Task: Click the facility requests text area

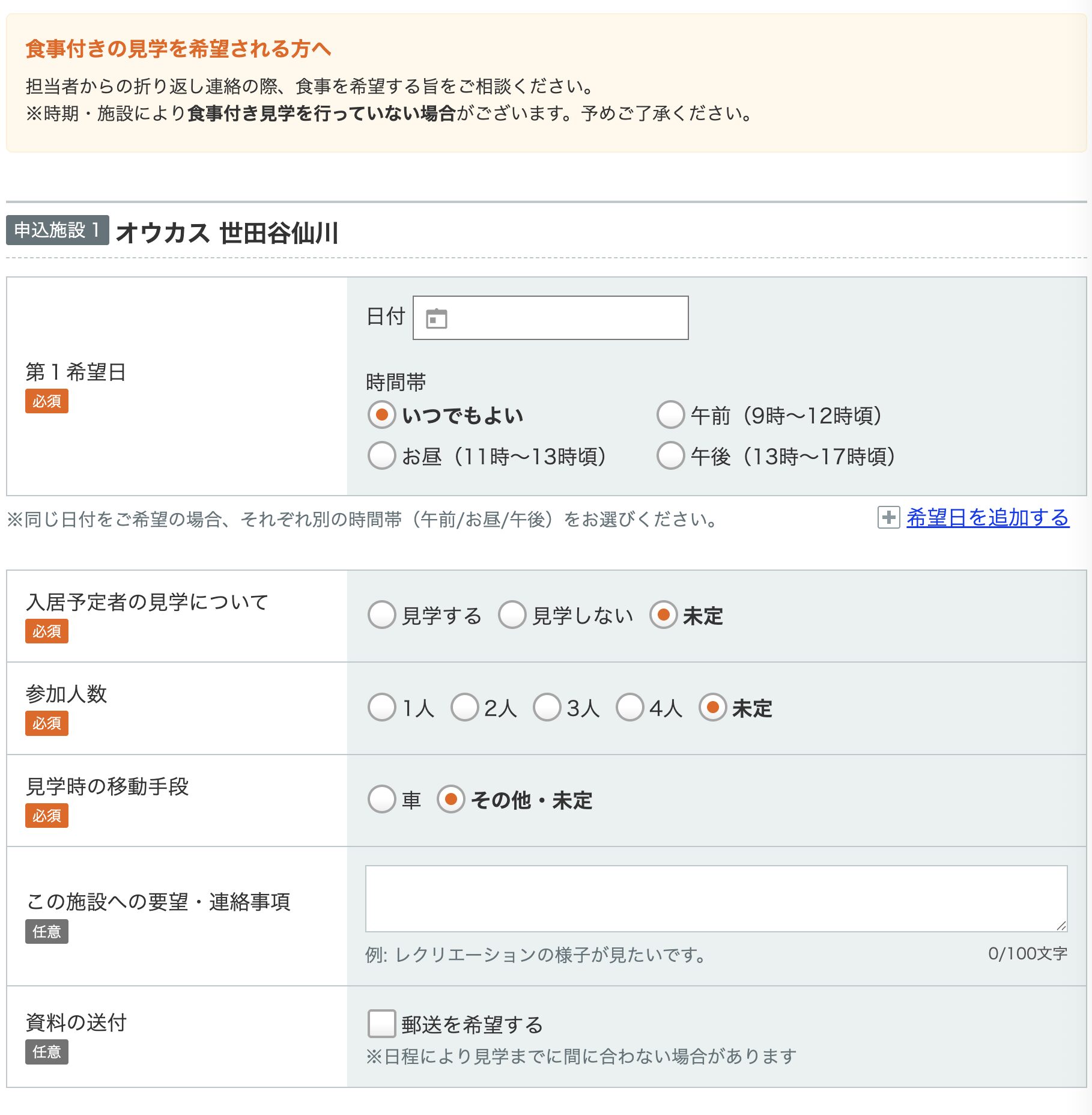Action: 715,898
